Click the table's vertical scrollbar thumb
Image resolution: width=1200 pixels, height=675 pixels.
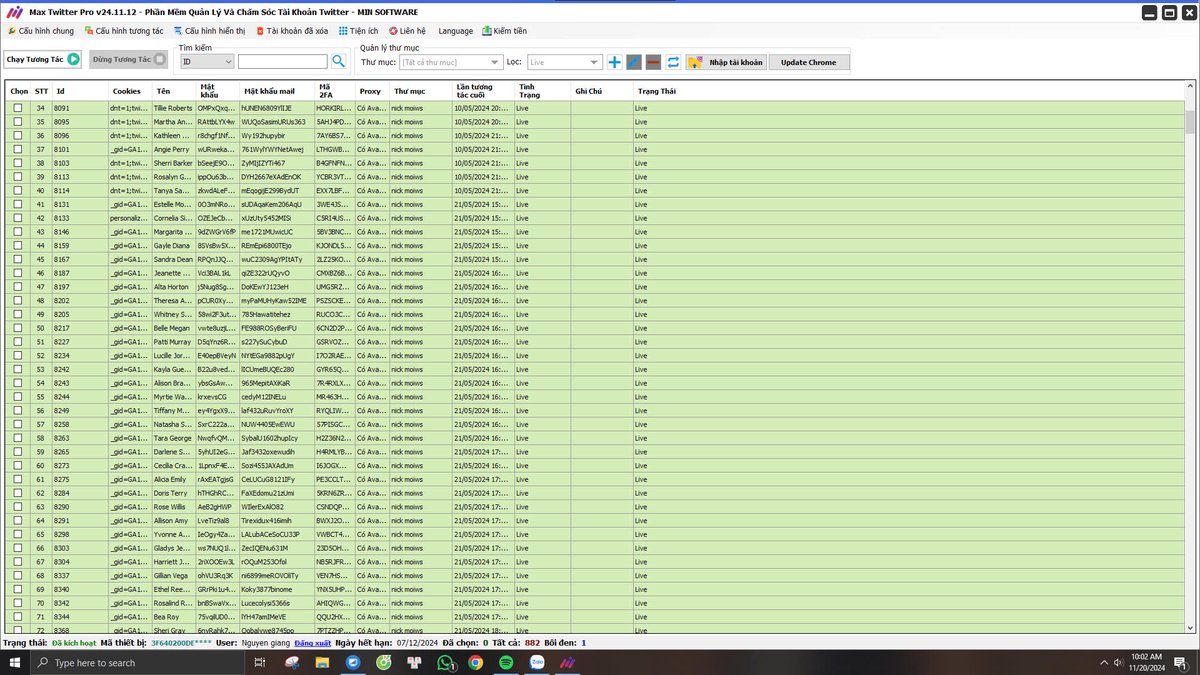[1190, 121]
